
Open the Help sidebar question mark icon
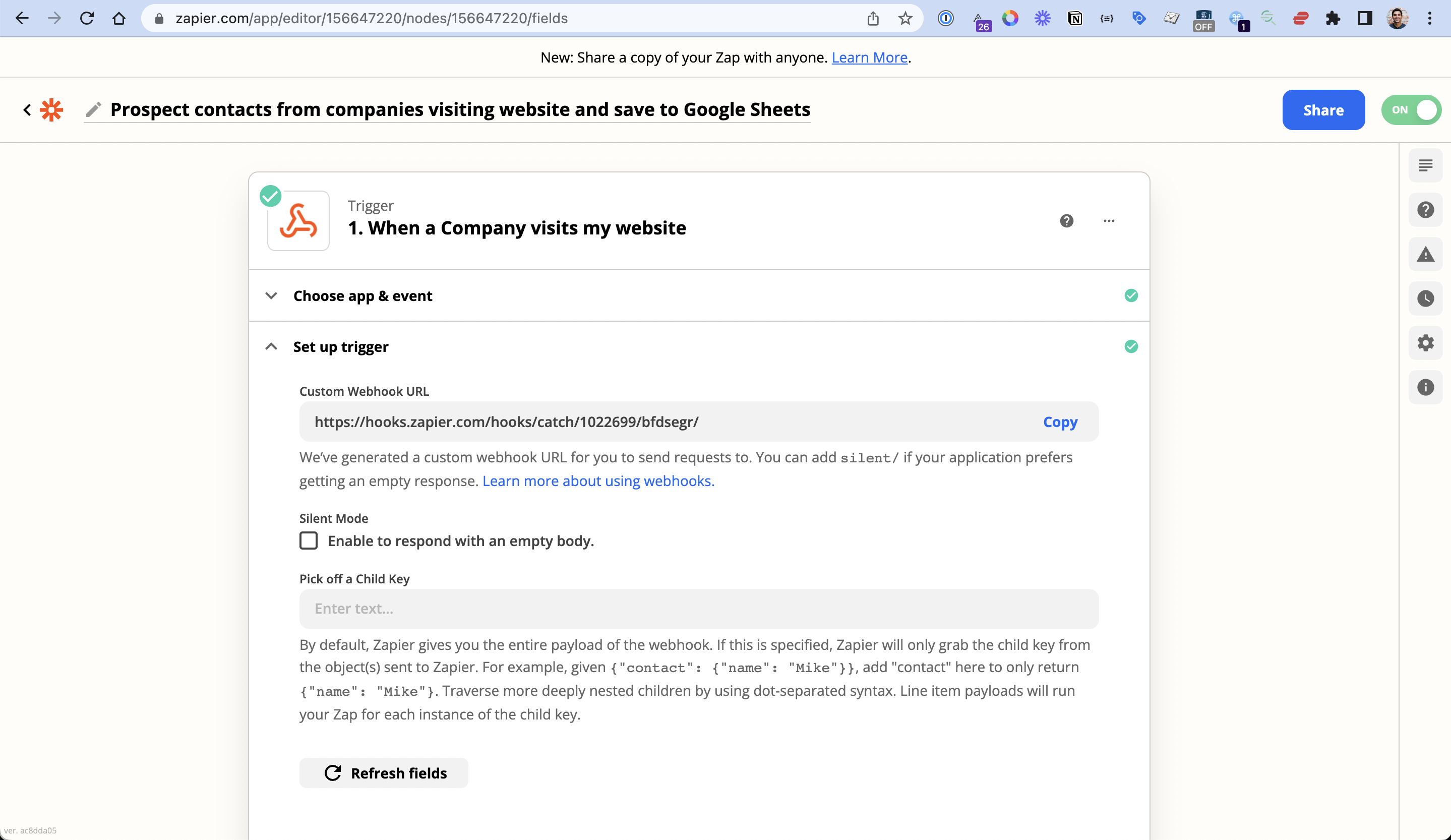click(1425, 210)
